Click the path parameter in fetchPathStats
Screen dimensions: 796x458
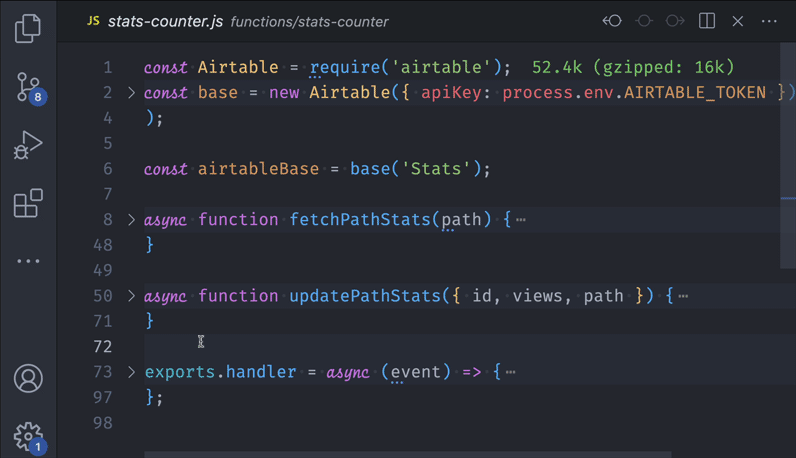pyautogui.click(x=461, y=219)
